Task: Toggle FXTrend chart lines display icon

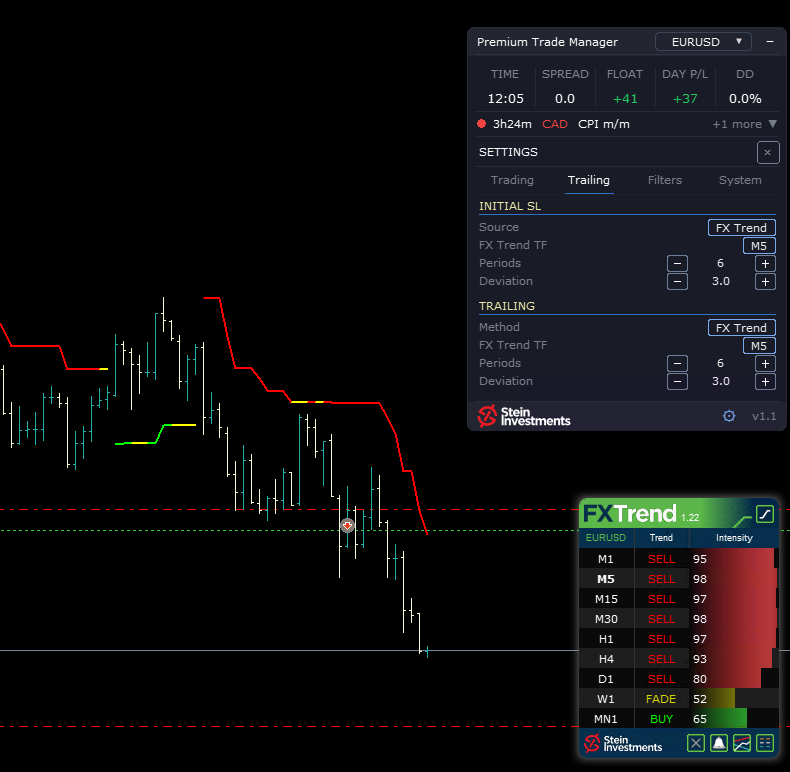Action: click(x=742, y=743)
